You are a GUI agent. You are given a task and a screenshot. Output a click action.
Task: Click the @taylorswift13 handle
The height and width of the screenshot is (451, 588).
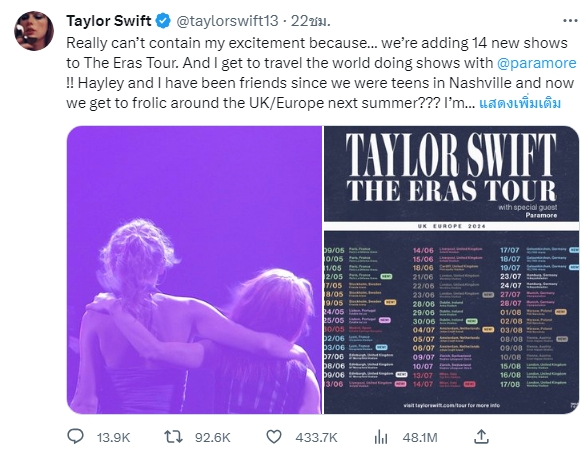click(x=227, y=21)
